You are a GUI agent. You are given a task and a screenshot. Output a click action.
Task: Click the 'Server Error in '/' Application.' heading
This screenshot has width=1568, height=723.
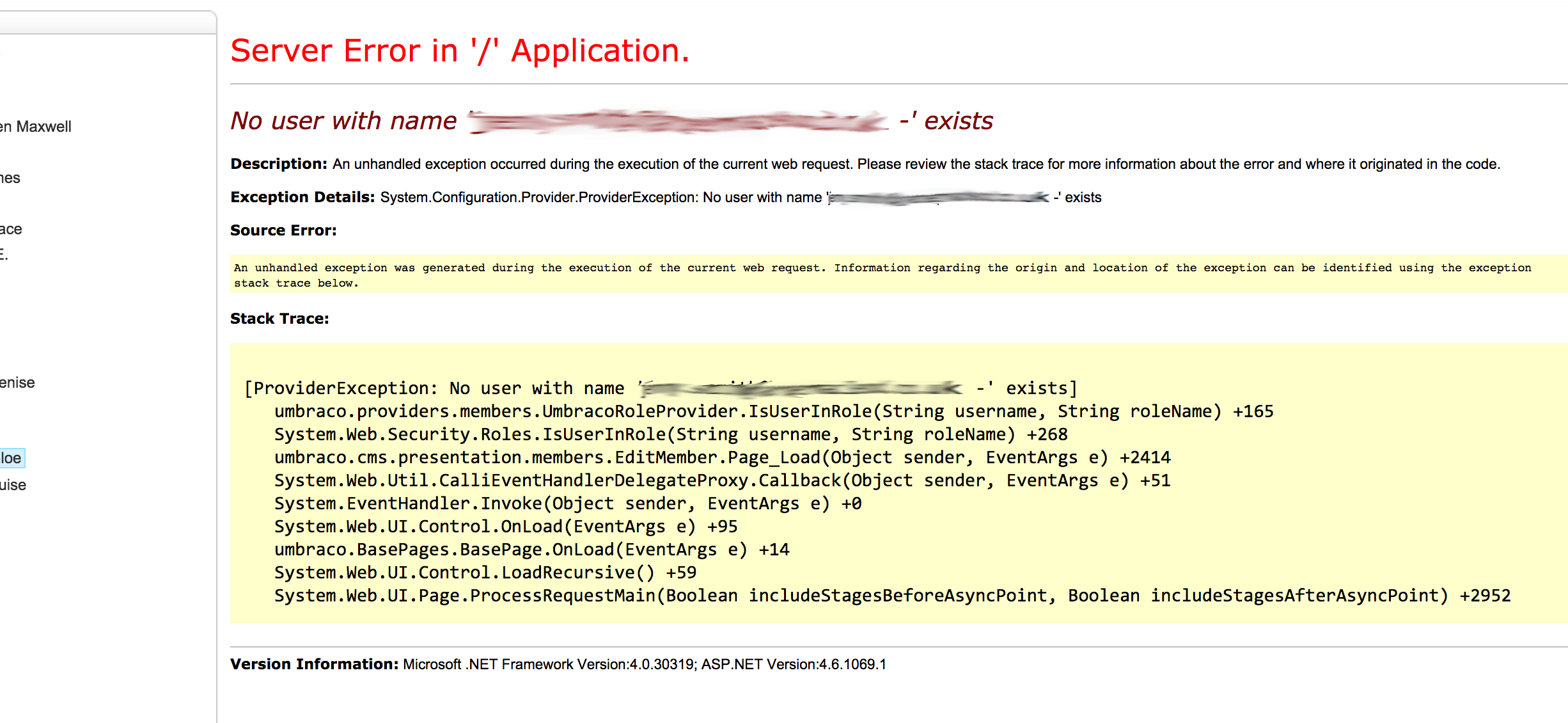click(460, 51)
